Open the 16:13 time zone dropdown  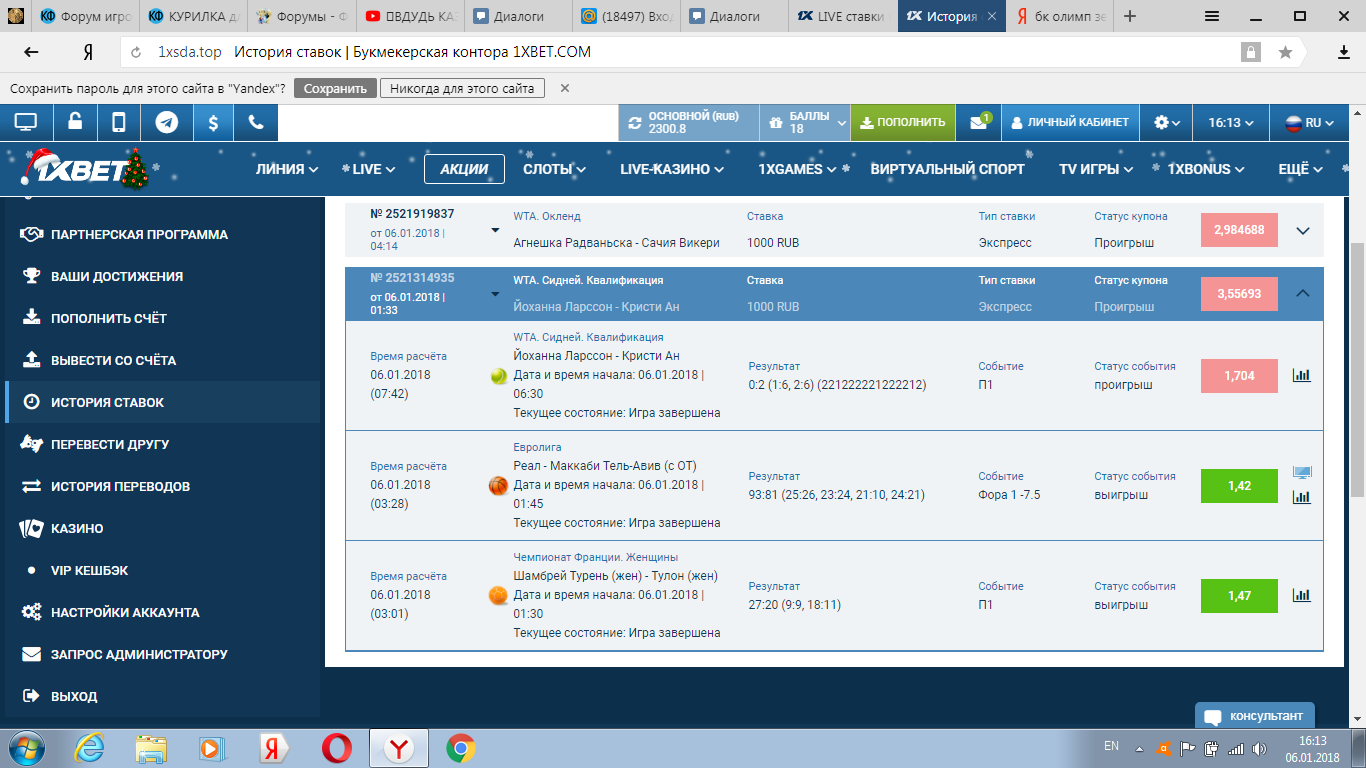(1231, 123)
